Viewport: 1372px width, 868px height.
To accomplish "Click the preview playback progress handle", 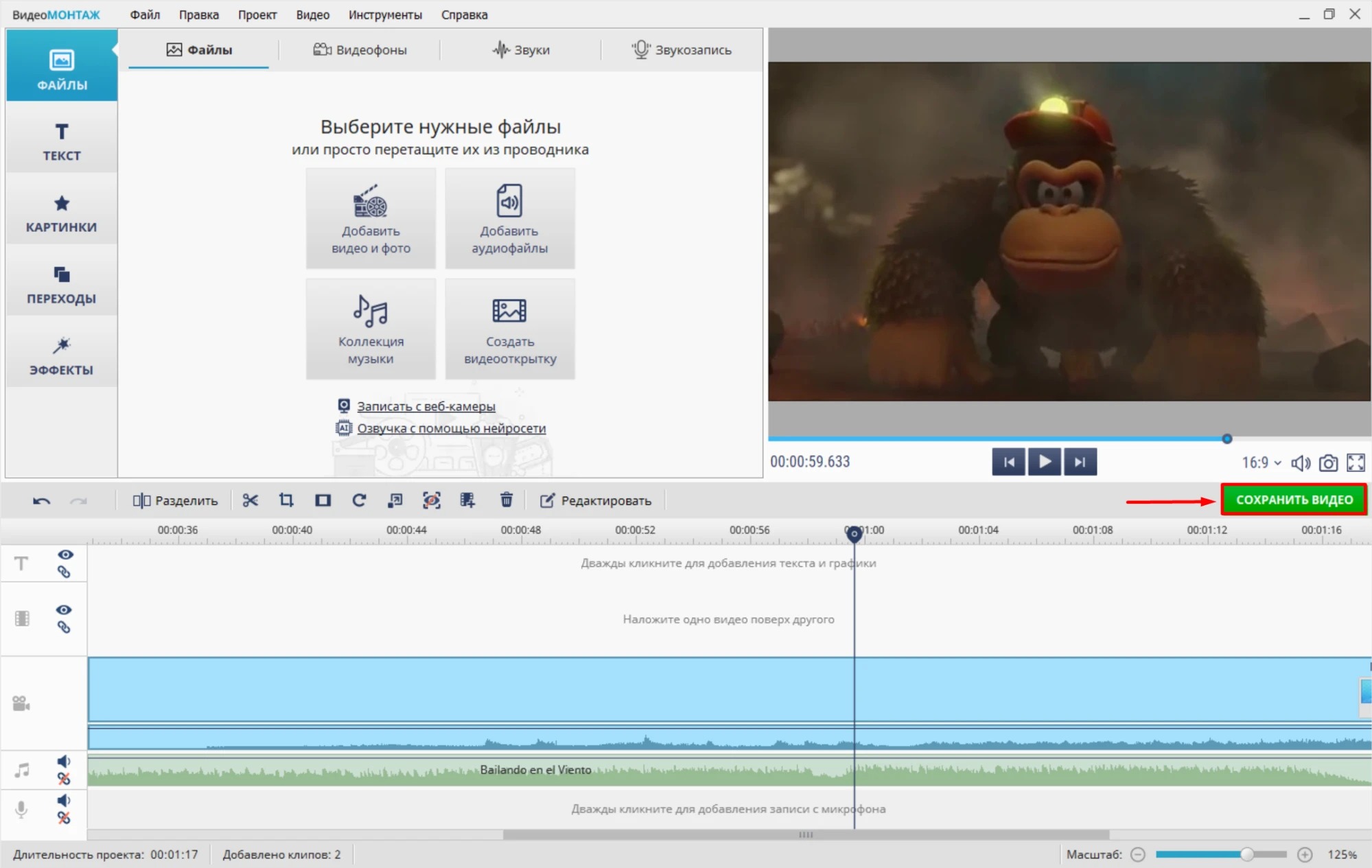I will pyautogui.click(x=1227, y=439).
